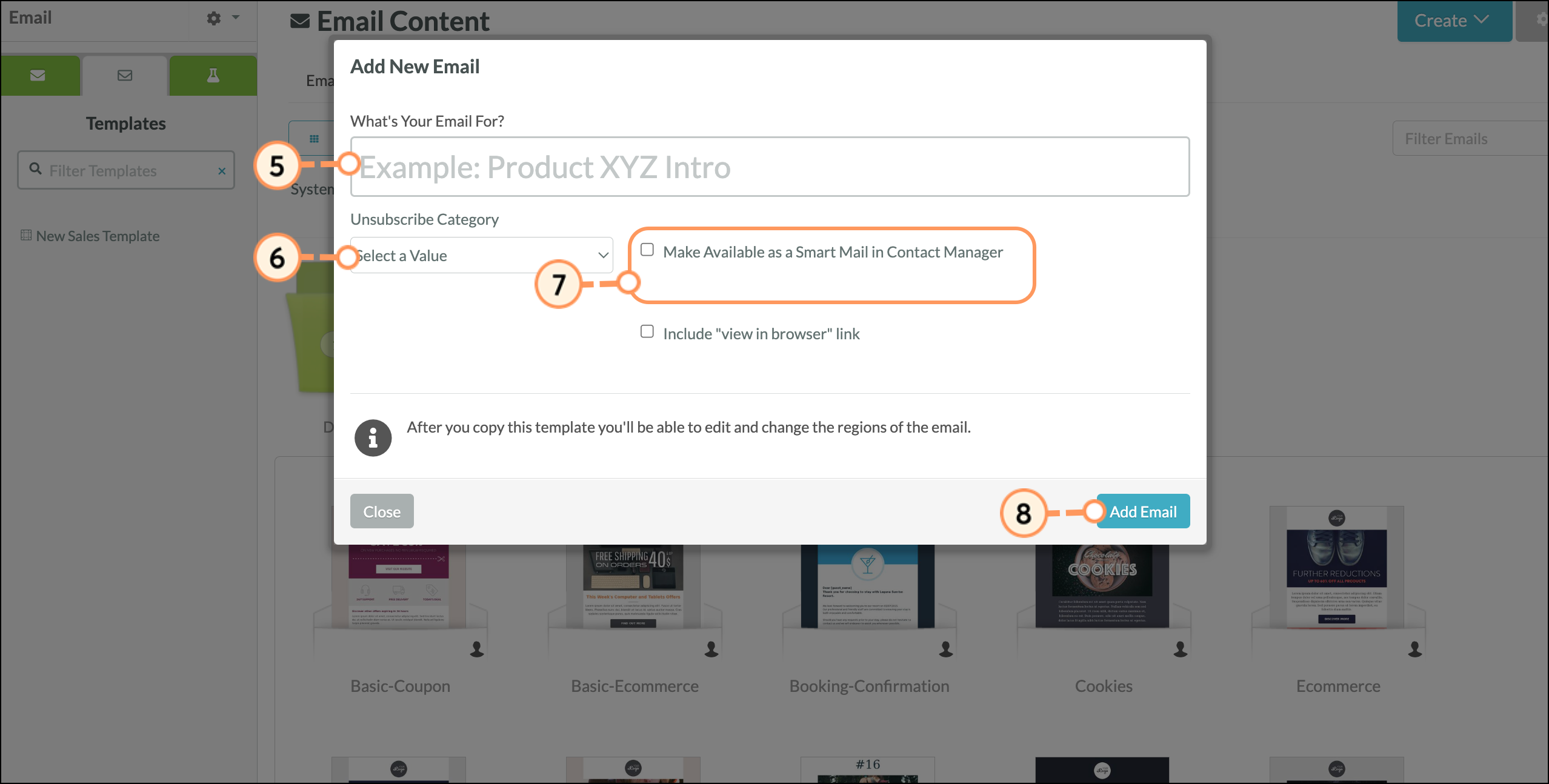The image size is (1549, 784).
Task: Expand the Create dropdown button
Action: tap(1454, 21)
